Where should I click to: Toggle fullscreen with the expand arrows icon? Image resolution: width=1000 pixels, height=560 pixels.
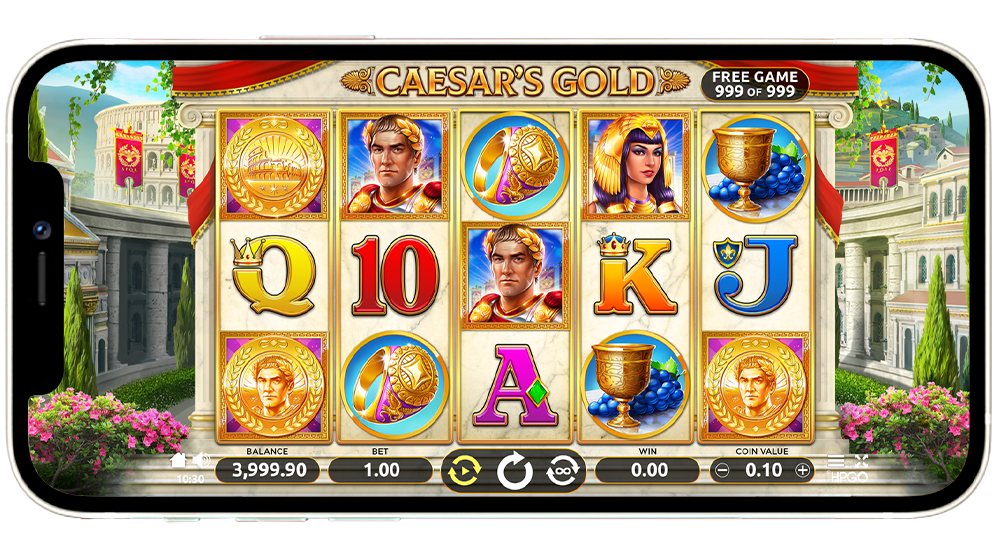click(861, 461)
